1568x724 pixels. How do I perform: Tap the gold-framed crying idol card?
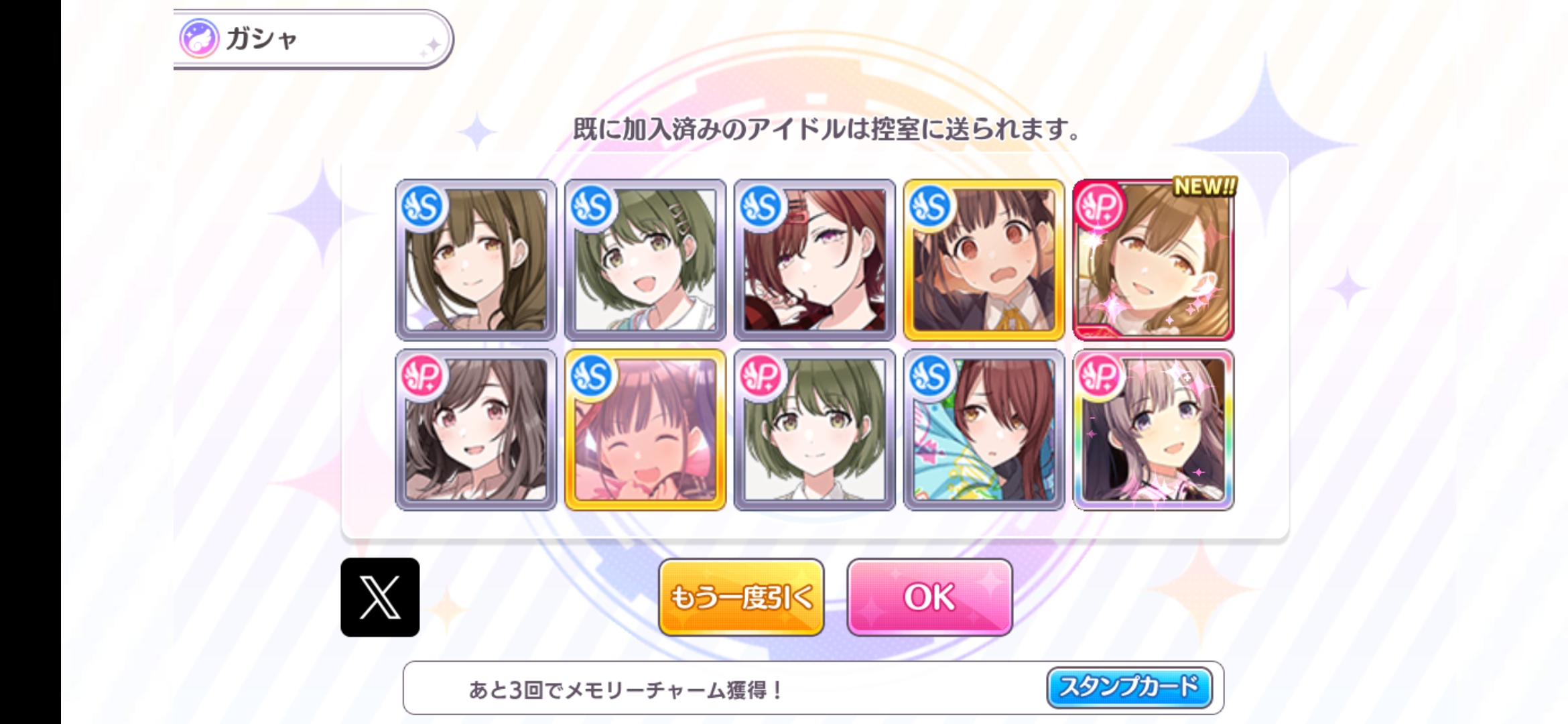984,260
